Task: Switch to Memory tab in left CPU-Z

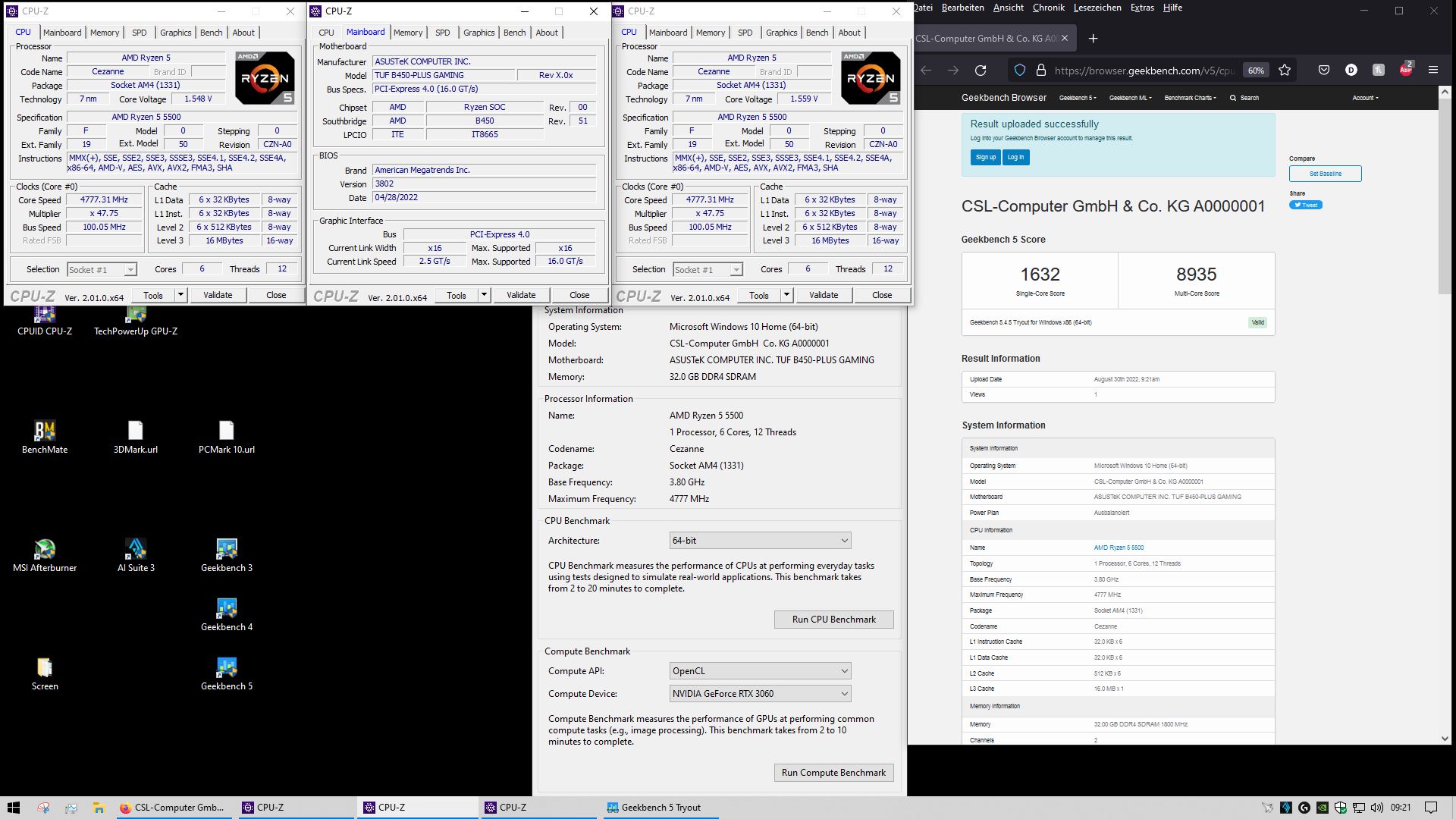Action: click(x=105, y=33)
